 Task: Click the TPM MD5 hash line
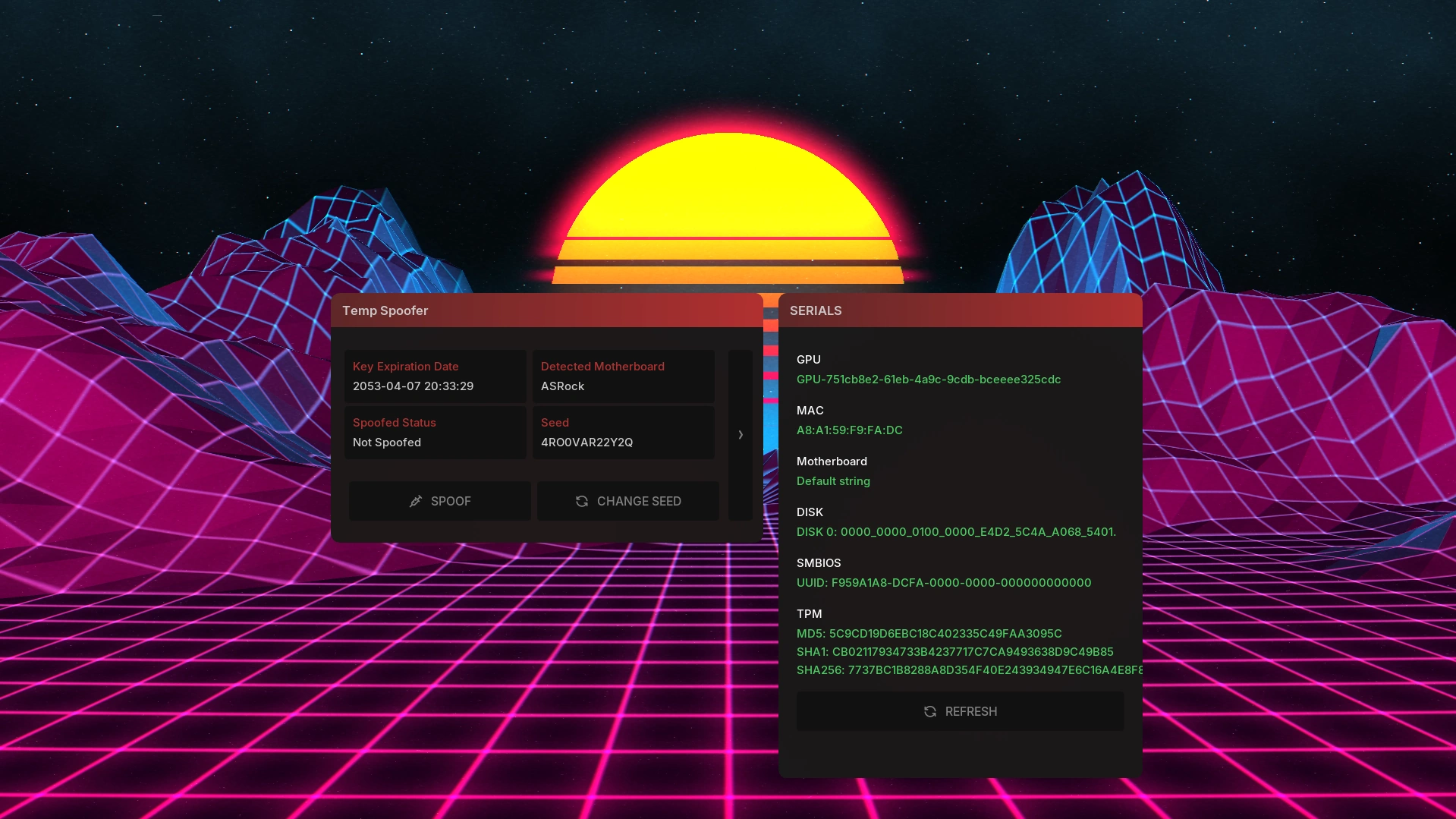pyautogui.click(x=929, y=634)
